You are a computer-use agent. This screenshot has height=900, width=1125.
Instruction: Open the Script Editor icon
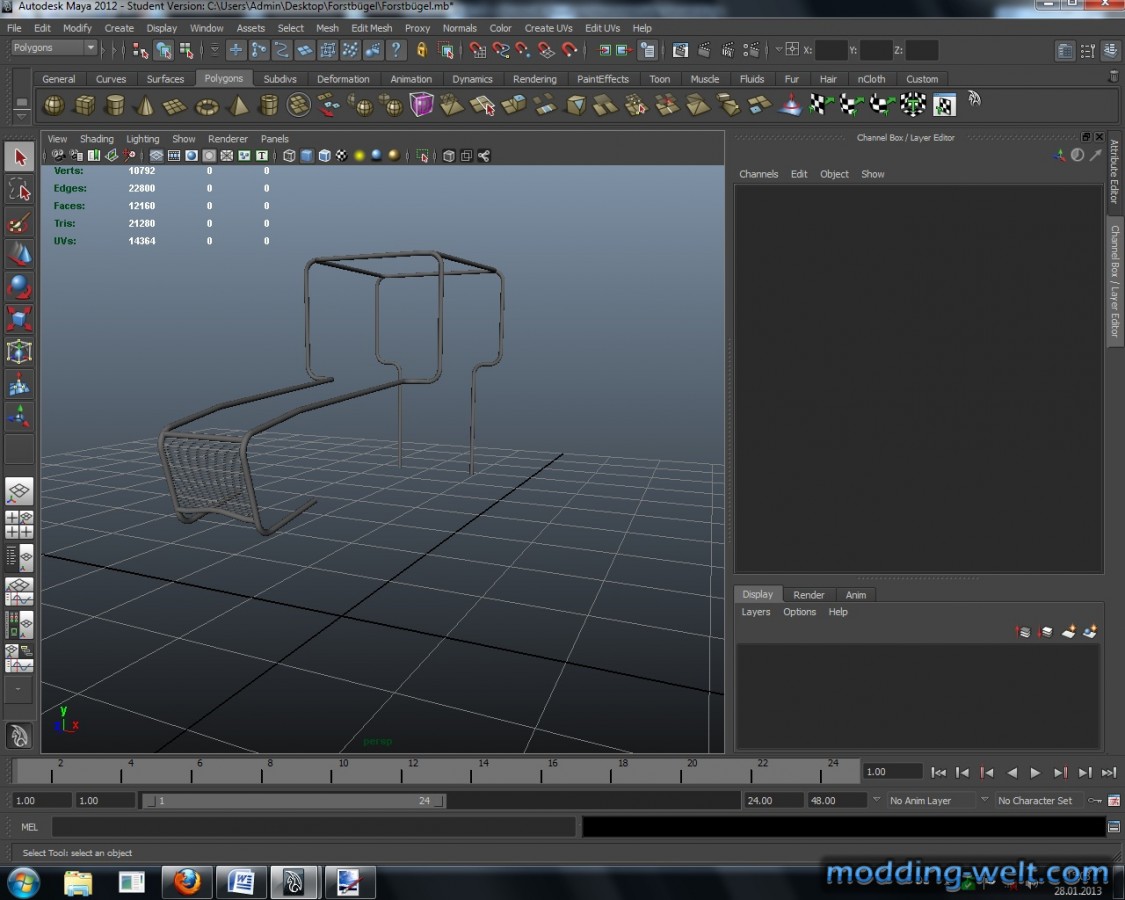click(1114, 827)
